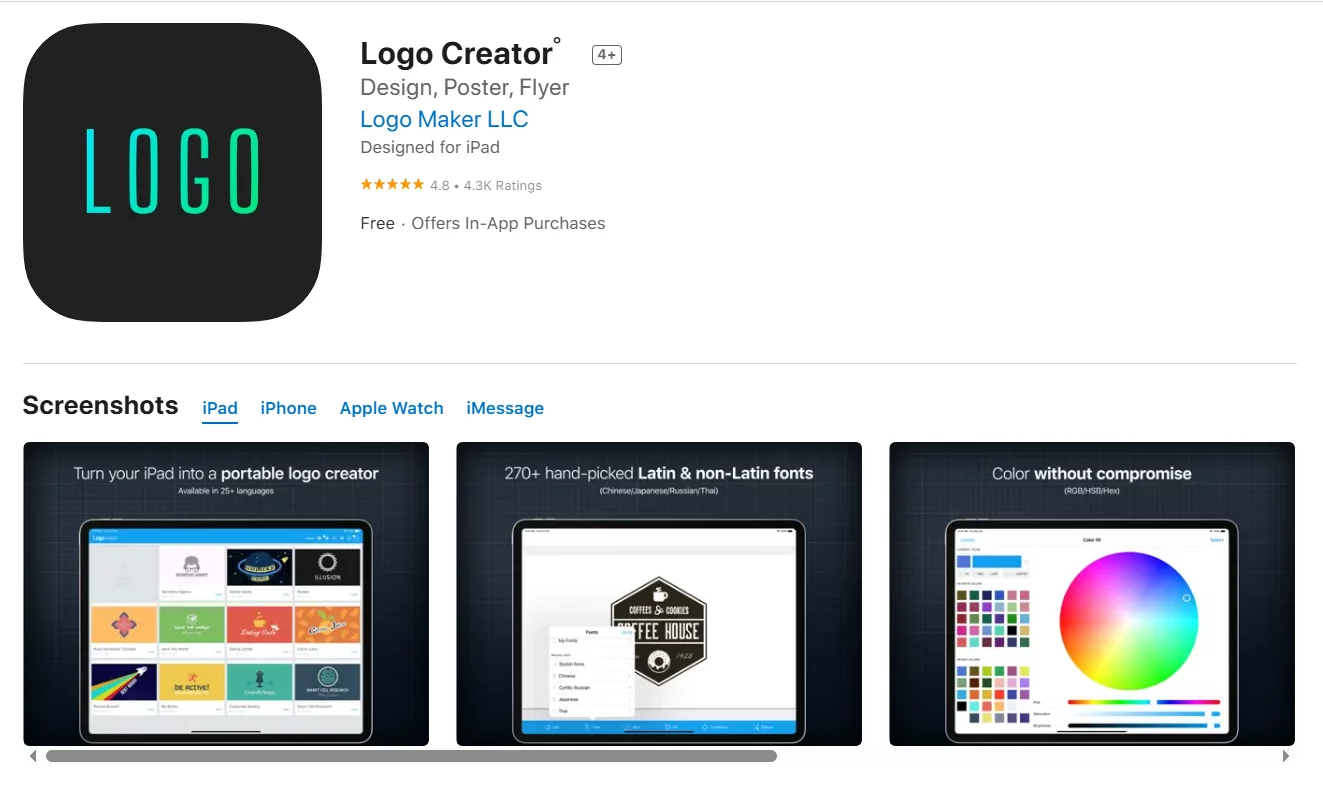This screenshot has width=1323, height=792.
Task: Click the five-star rating icons
Action: click(392, 185)
